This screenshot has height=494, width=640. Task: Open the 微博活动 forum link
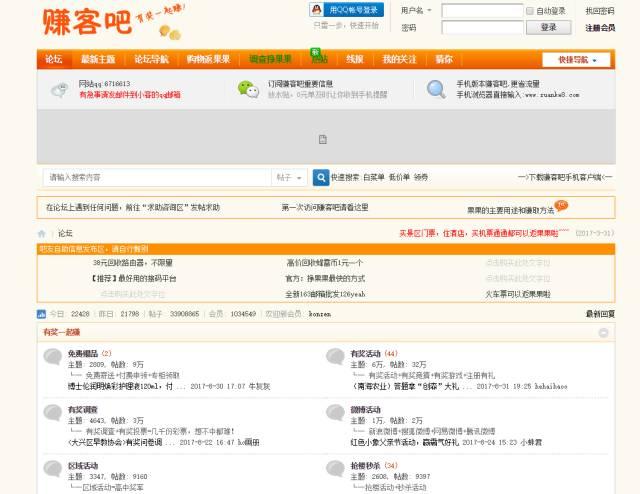coord(366,409)
